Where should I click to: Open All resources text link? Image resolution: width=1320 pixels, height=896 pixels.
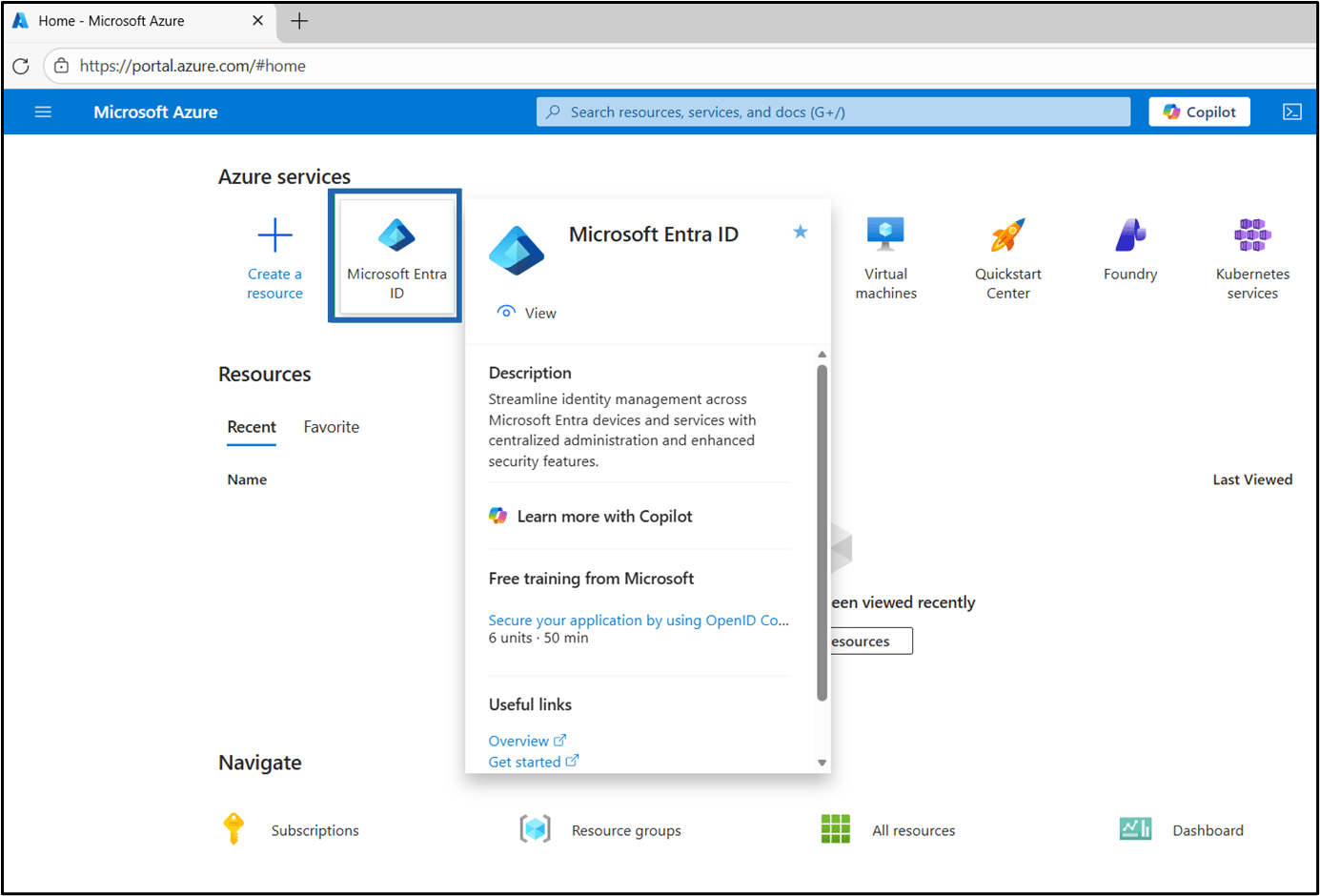click(x=913, y=830)
